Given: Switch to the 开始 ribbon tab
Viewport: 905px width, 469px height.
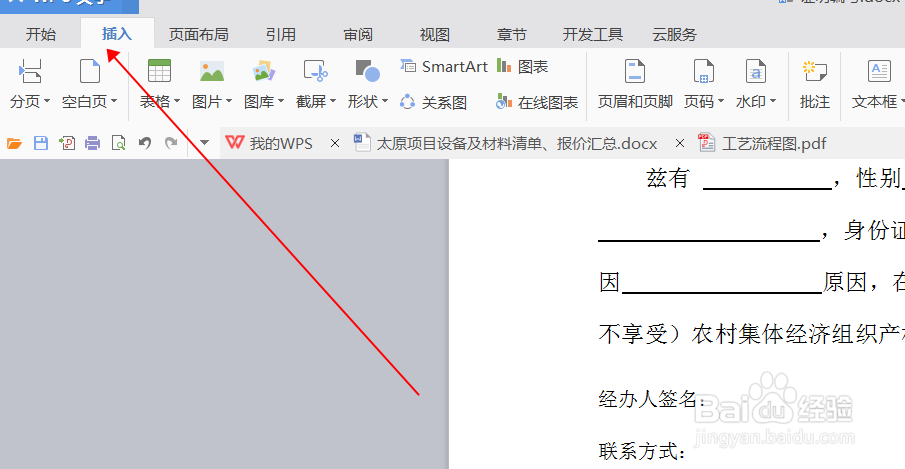Looking at the screenshot, I should click(x=40, y=35).
